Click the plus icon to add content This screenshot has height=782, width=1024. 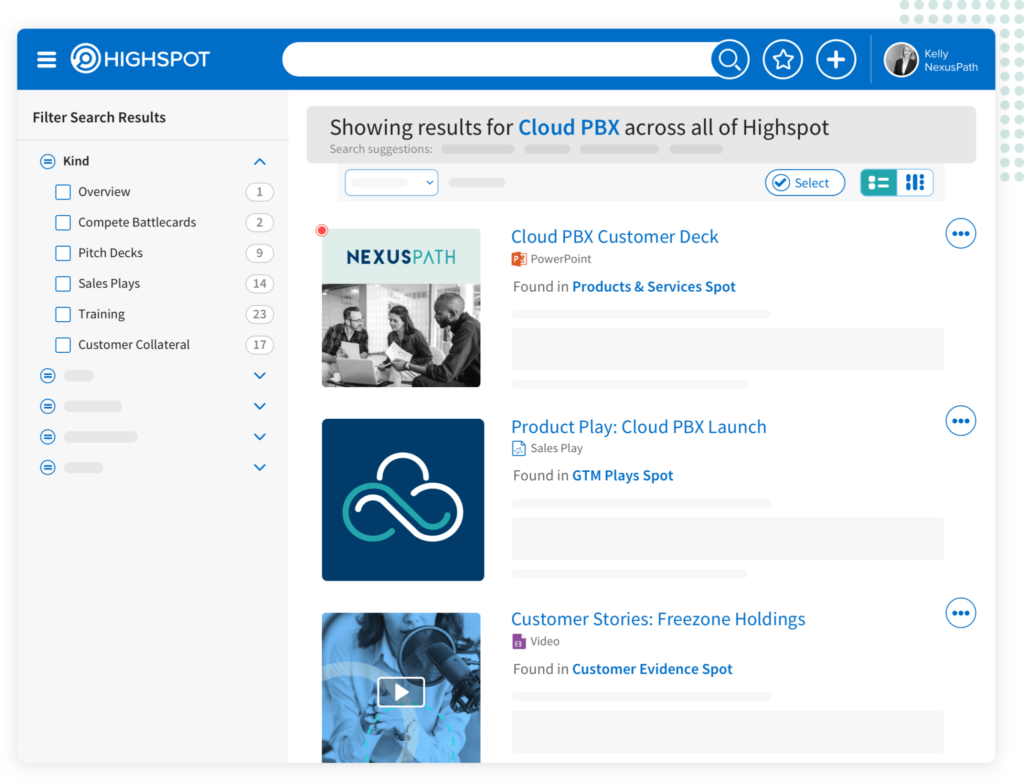click(x=836, y=60)
